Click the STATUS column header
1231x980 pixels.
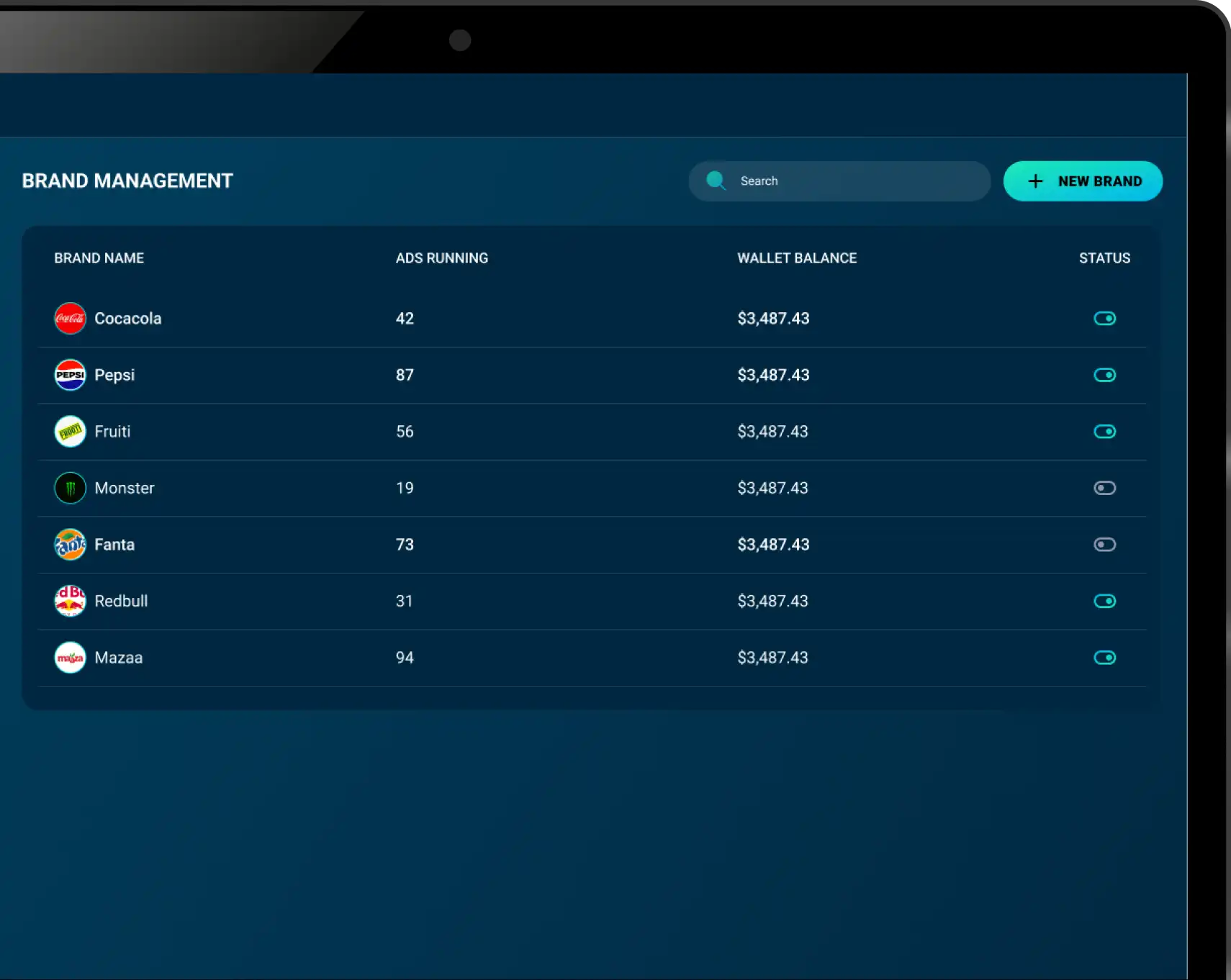[1104, 258]
